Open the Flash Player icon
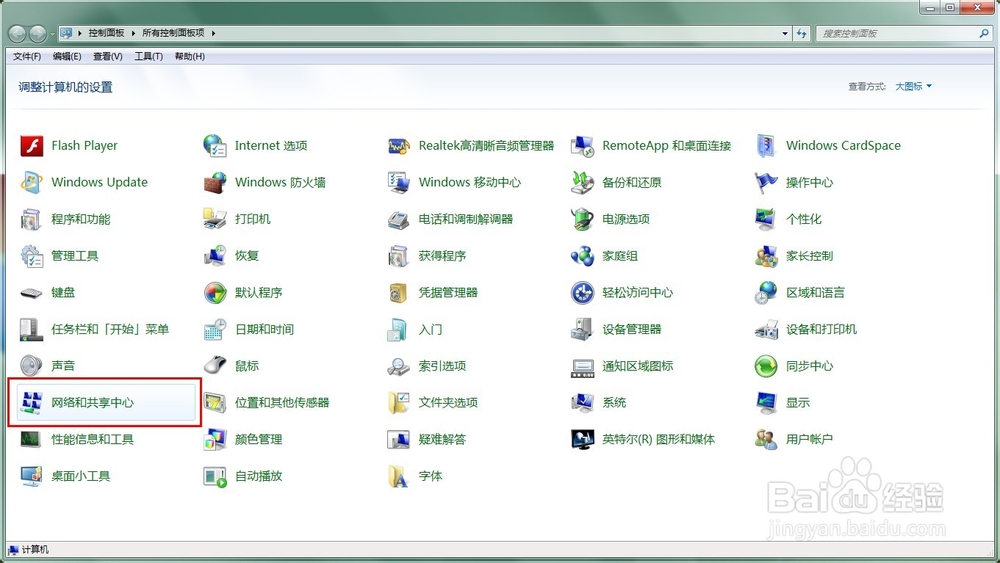Image resolution: width=1000 pixels, height=563 pixels. (31, 145)
